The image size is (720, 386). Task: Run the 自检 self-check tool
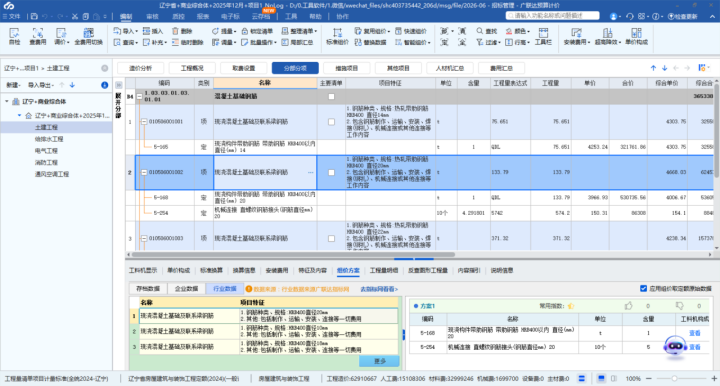pos(14,36)
